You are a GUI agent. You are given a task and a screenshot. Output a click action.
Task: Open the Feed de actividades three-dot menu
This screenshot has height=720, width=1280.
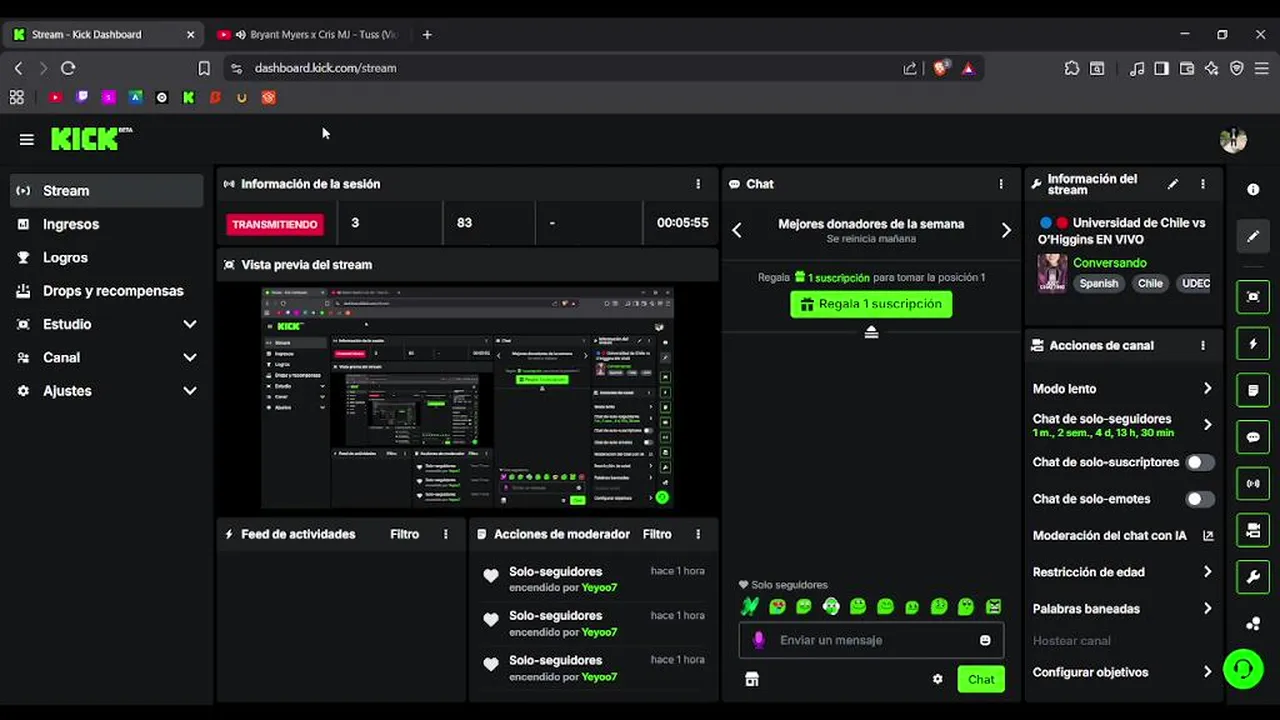click(x=446, y=534)
